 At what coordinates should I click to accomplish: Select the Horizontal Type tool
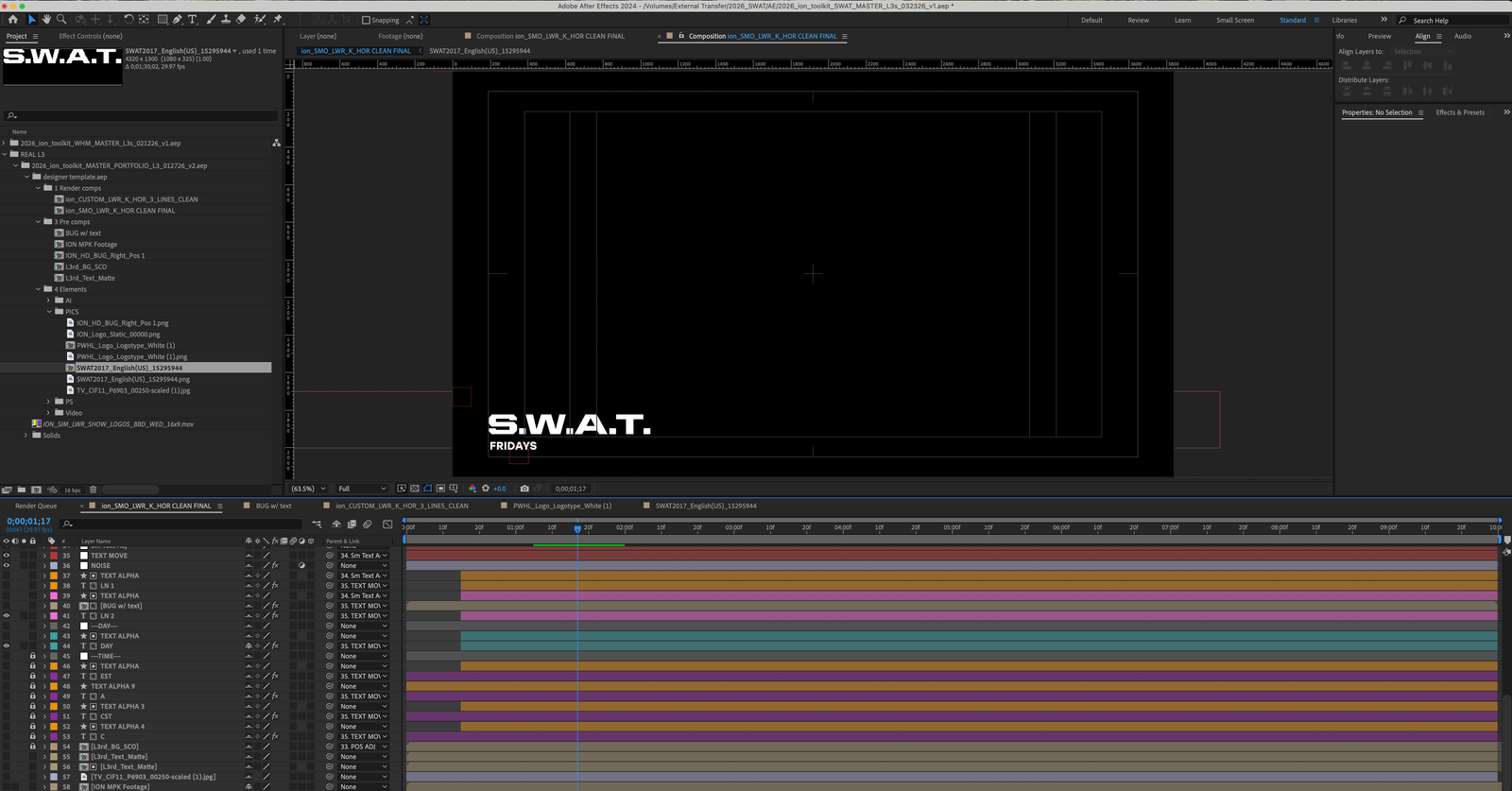tap(193, 19)
